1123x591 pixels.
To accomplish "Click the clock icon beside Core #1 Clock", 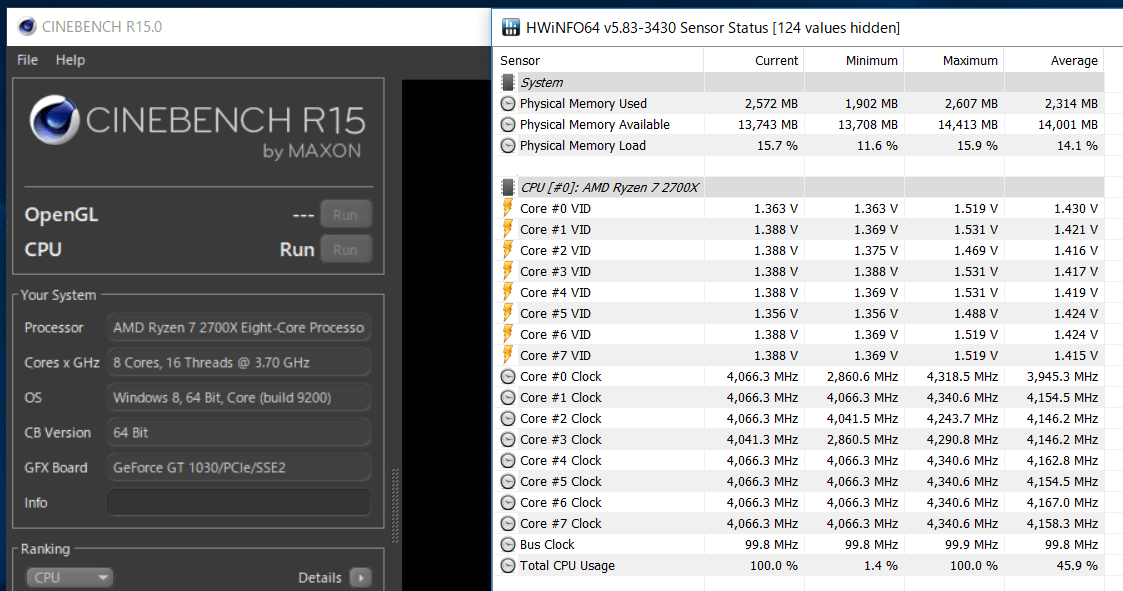I will [x=508, y=398].
